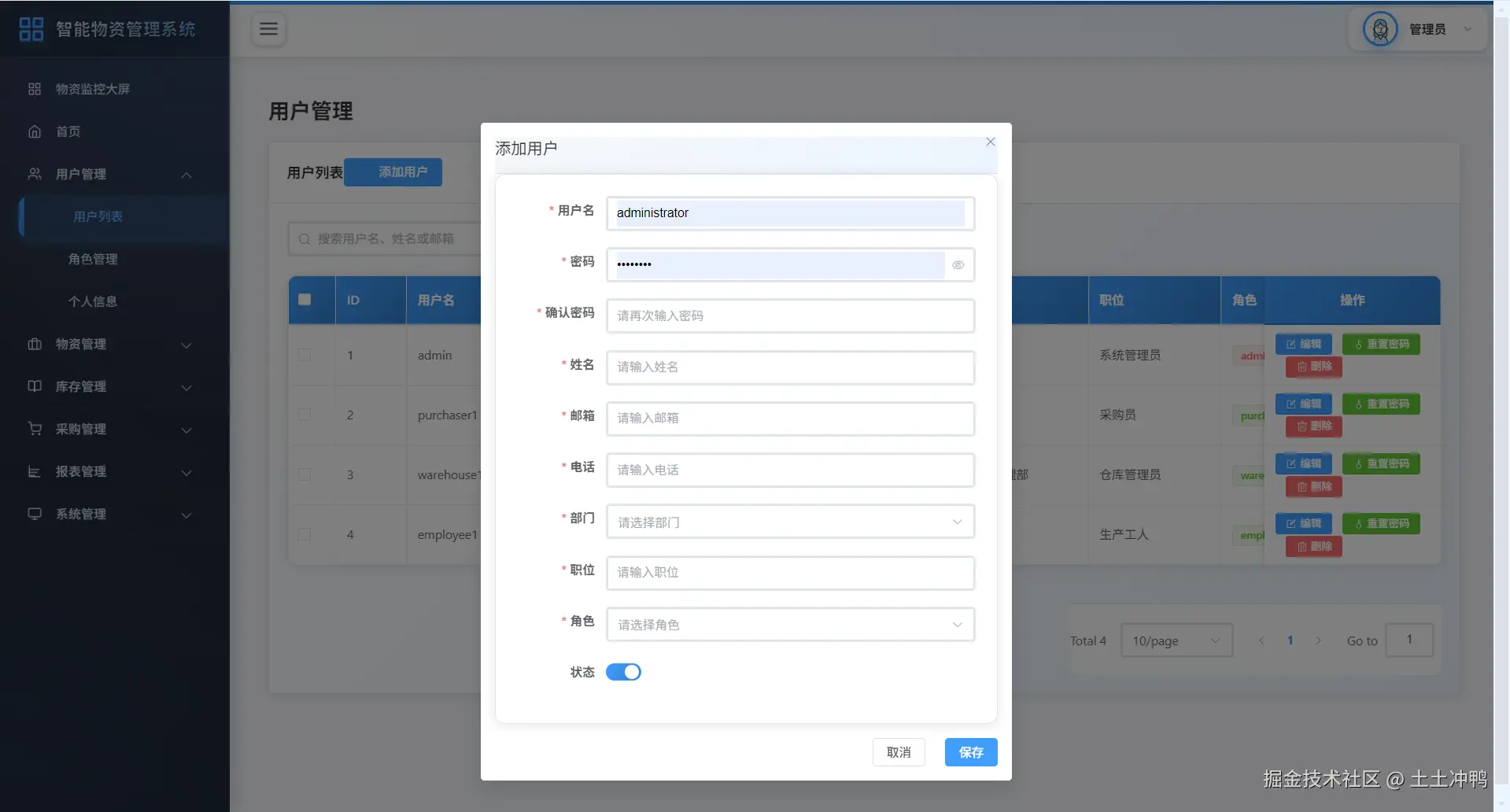Select 用户列表 submenu item
1510x812 pixels.
click(x=123, y=216)
